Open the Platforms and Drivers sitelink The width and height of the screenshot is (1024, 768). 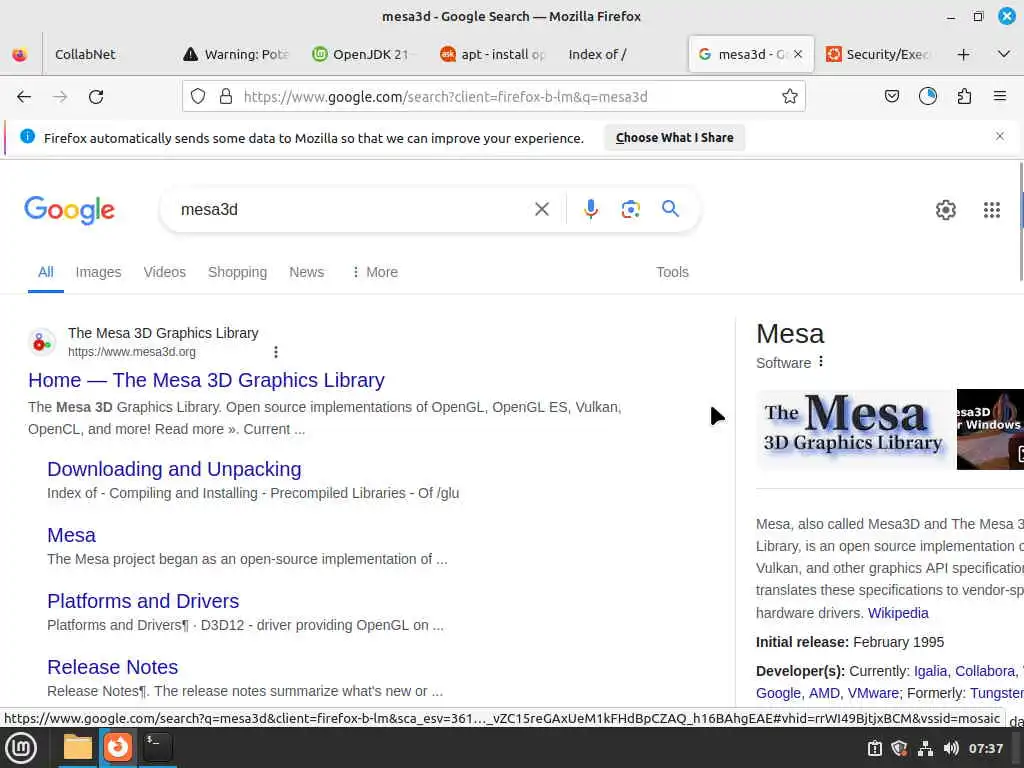point(143,601)
